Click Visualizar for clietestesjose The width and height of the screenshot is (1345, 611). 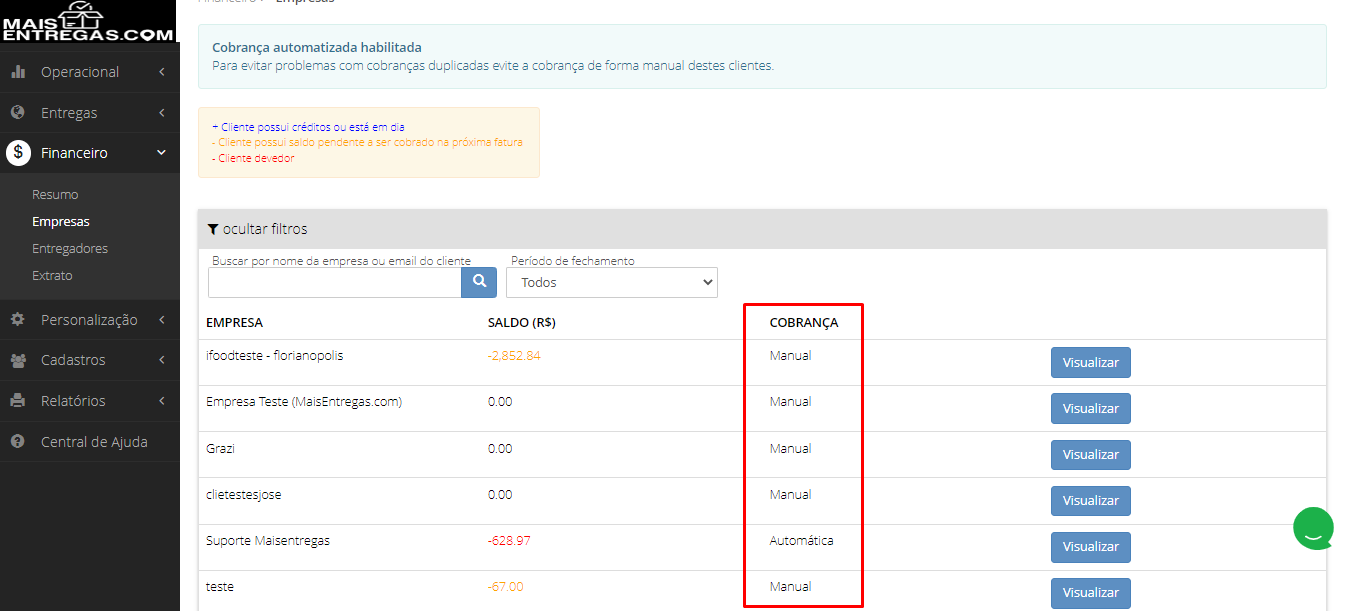point(1091,500)
